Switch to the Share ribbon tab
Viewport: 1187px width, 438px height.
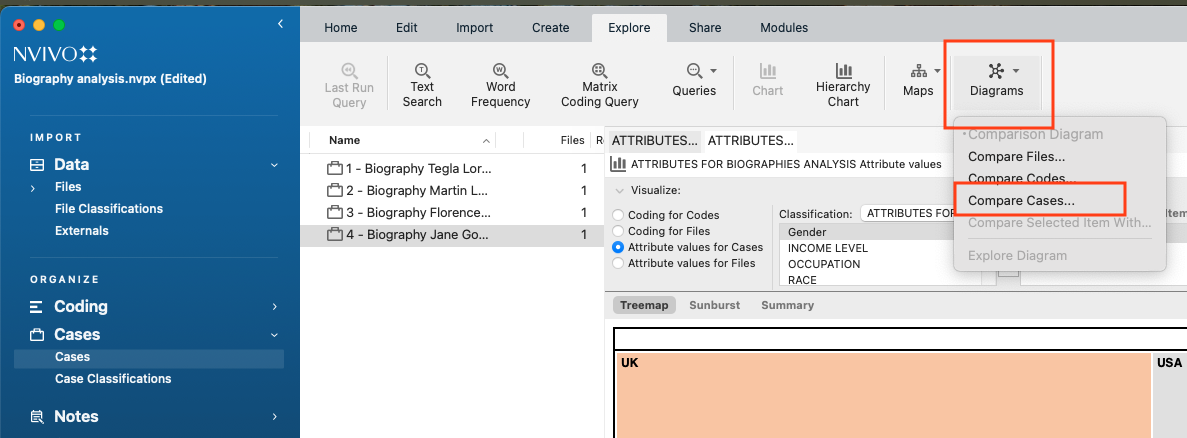coord(705,28)
